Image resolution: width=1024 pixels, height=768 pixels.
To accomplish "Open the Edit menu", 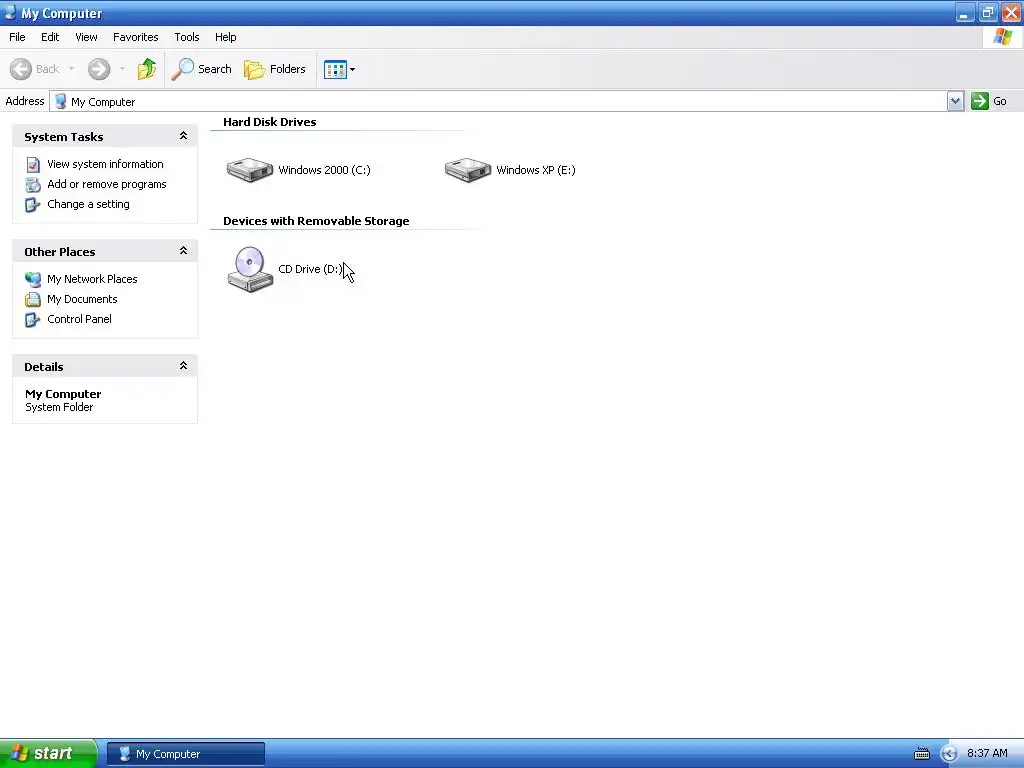I will point(50,37).
